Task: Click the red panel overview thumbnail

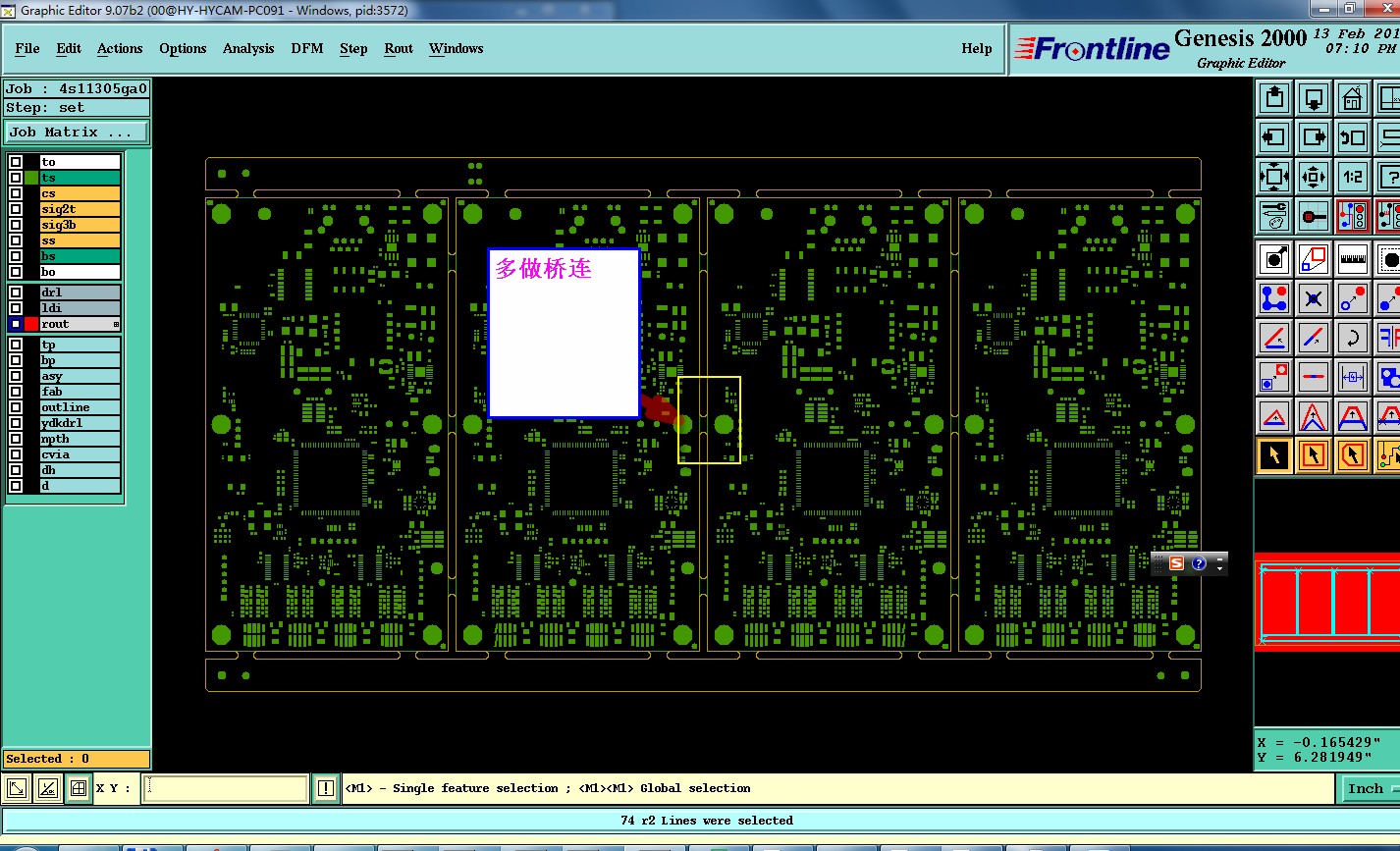Action: point(1327,604)
